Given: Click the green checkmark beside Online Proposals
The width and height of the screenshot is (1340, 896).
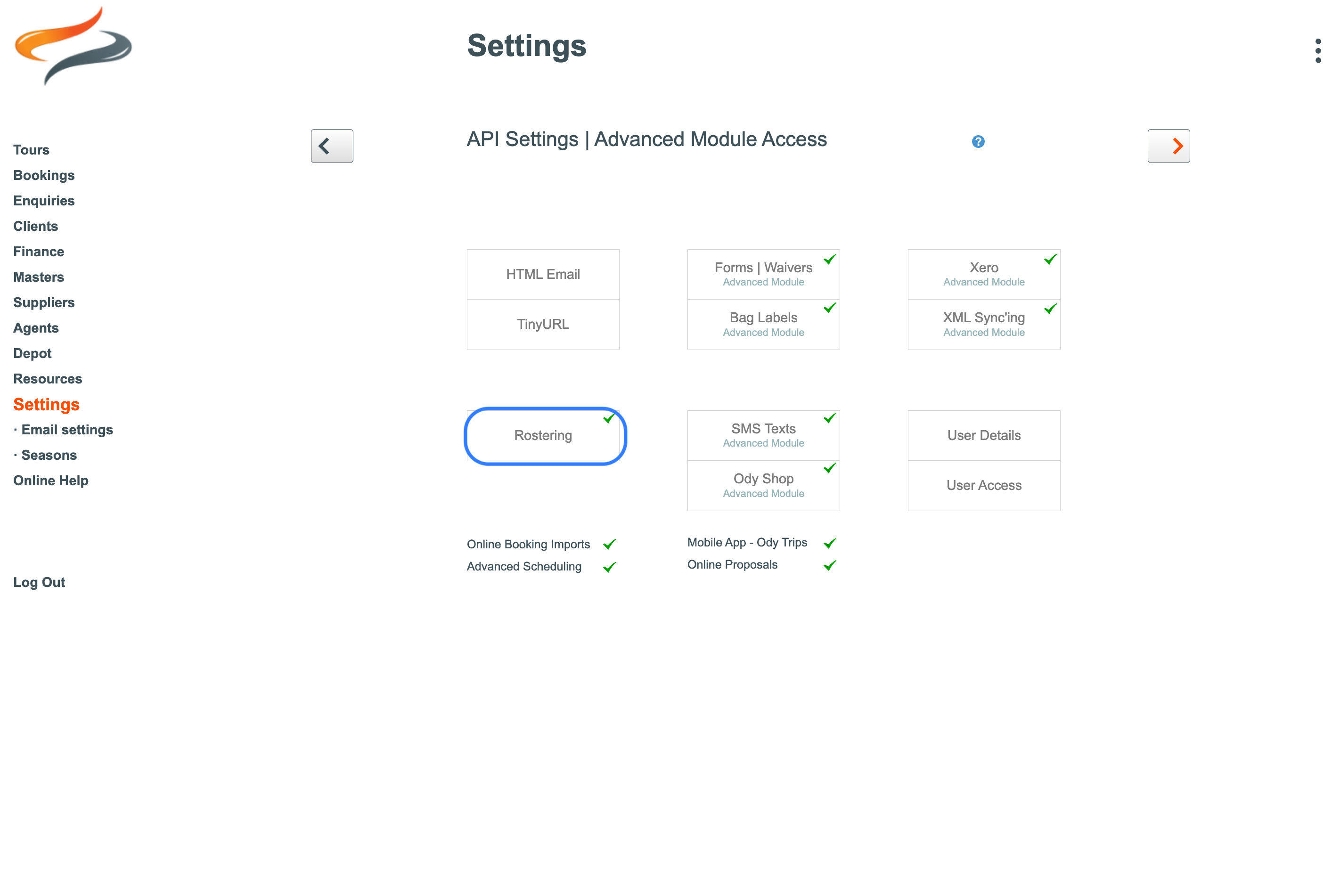Looking at the screenshot, I should tap(830, 565).
